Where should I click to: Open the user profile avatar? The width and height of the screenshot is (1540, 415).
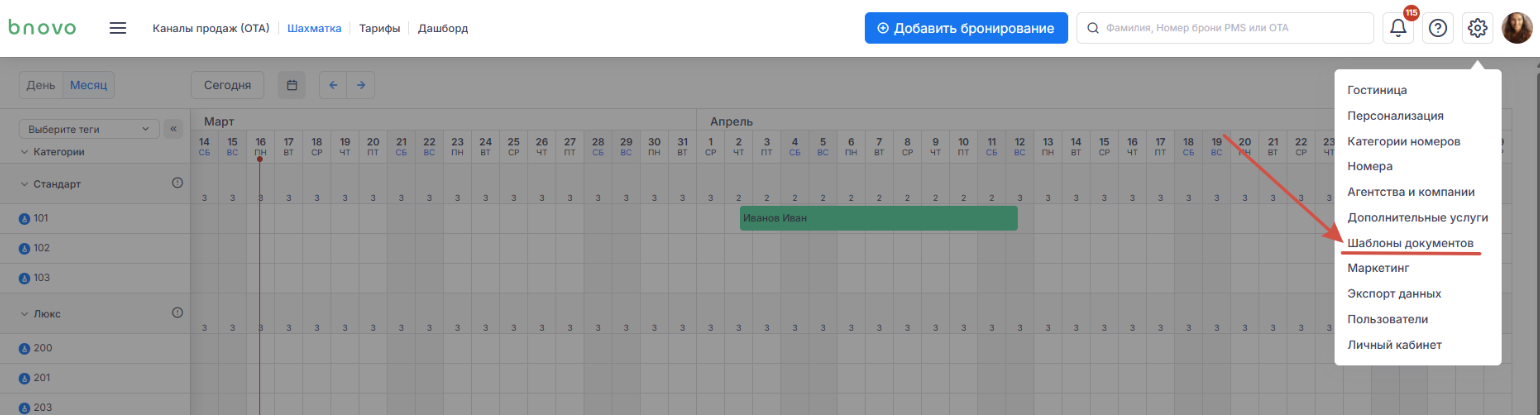(1517, 28)
